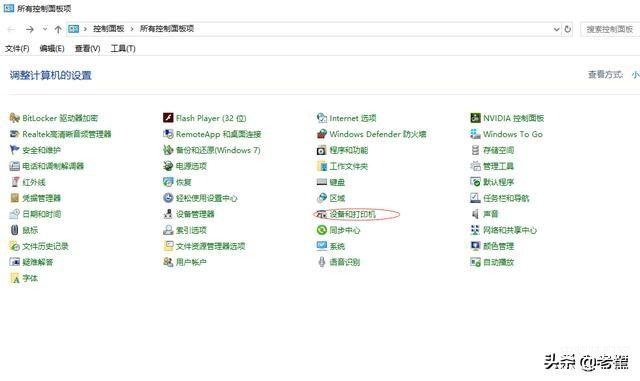
Task: Click the 用户帐户 icon
Action: coord(168,262)
